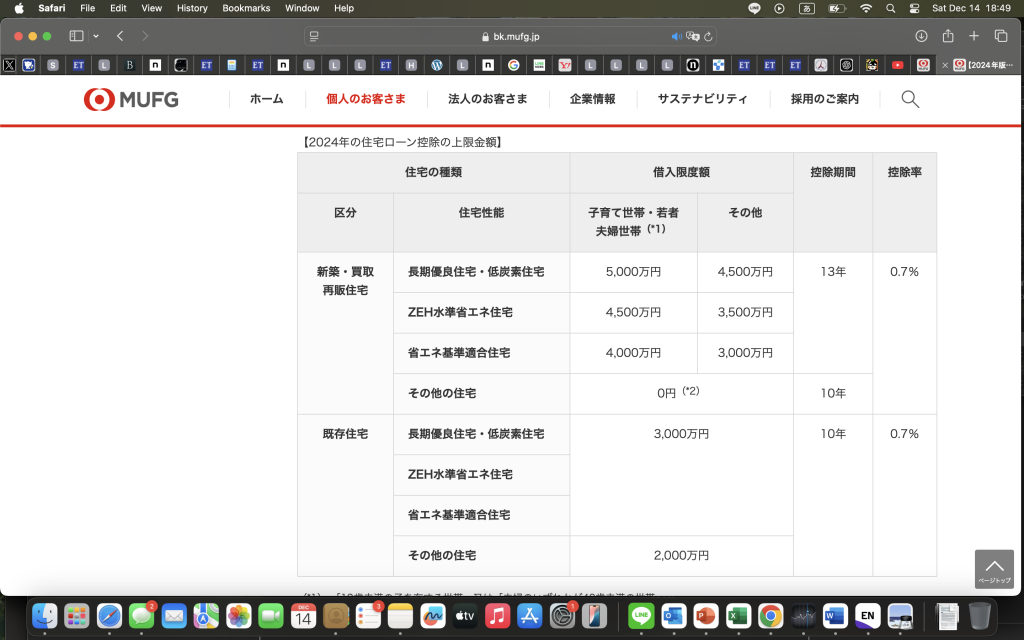
Task: Open the History menu in menu bar
Action: pyautogui.click(x=192, y=8)
